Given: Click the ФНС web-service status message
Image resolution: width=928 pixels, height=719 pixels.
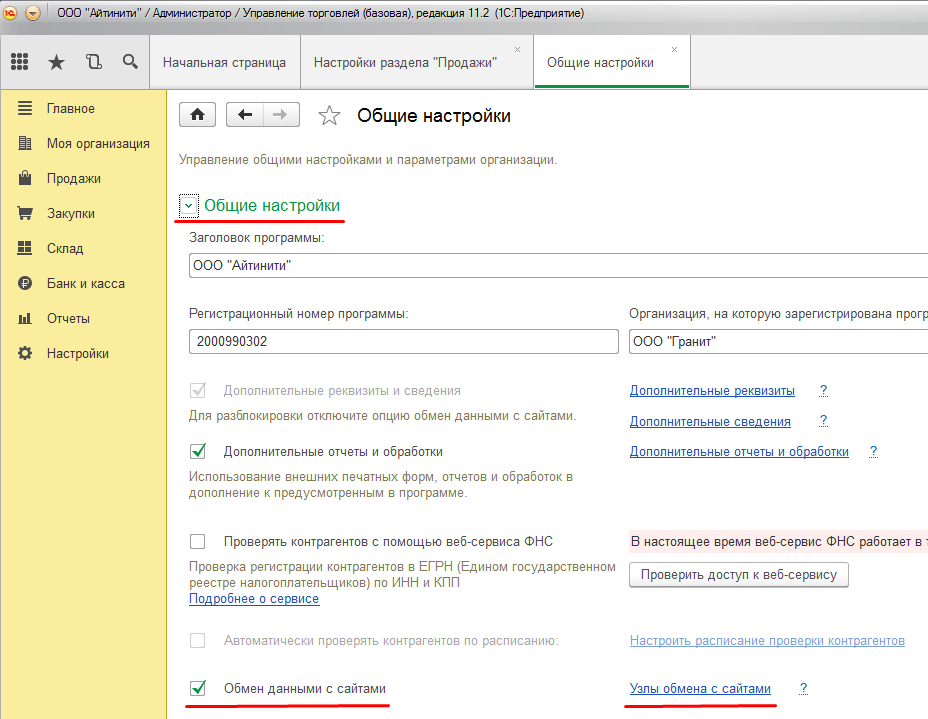Looking at the screenshot, I should coord(778,541).
